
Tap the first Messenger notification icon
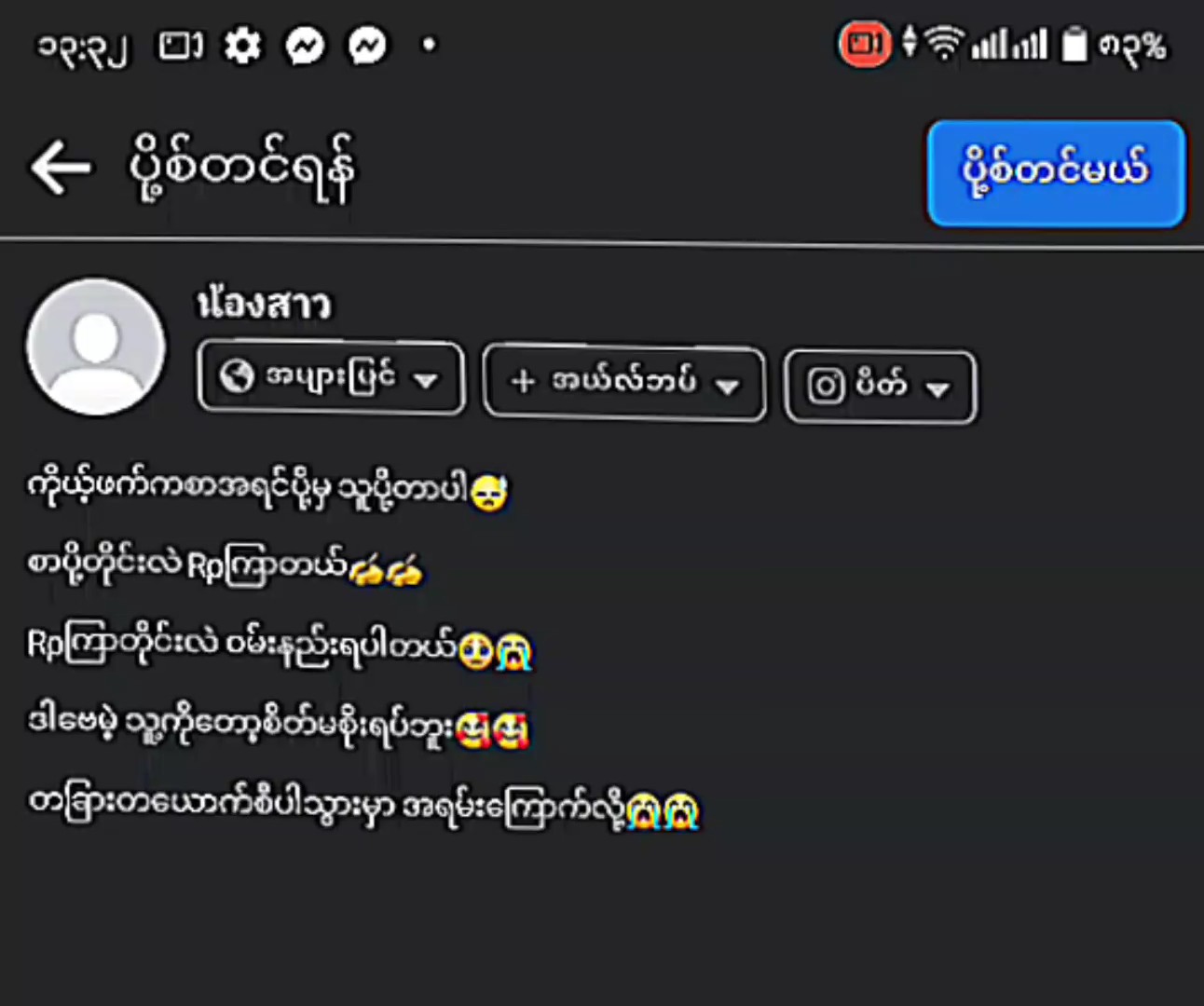[x=305, y=46]
